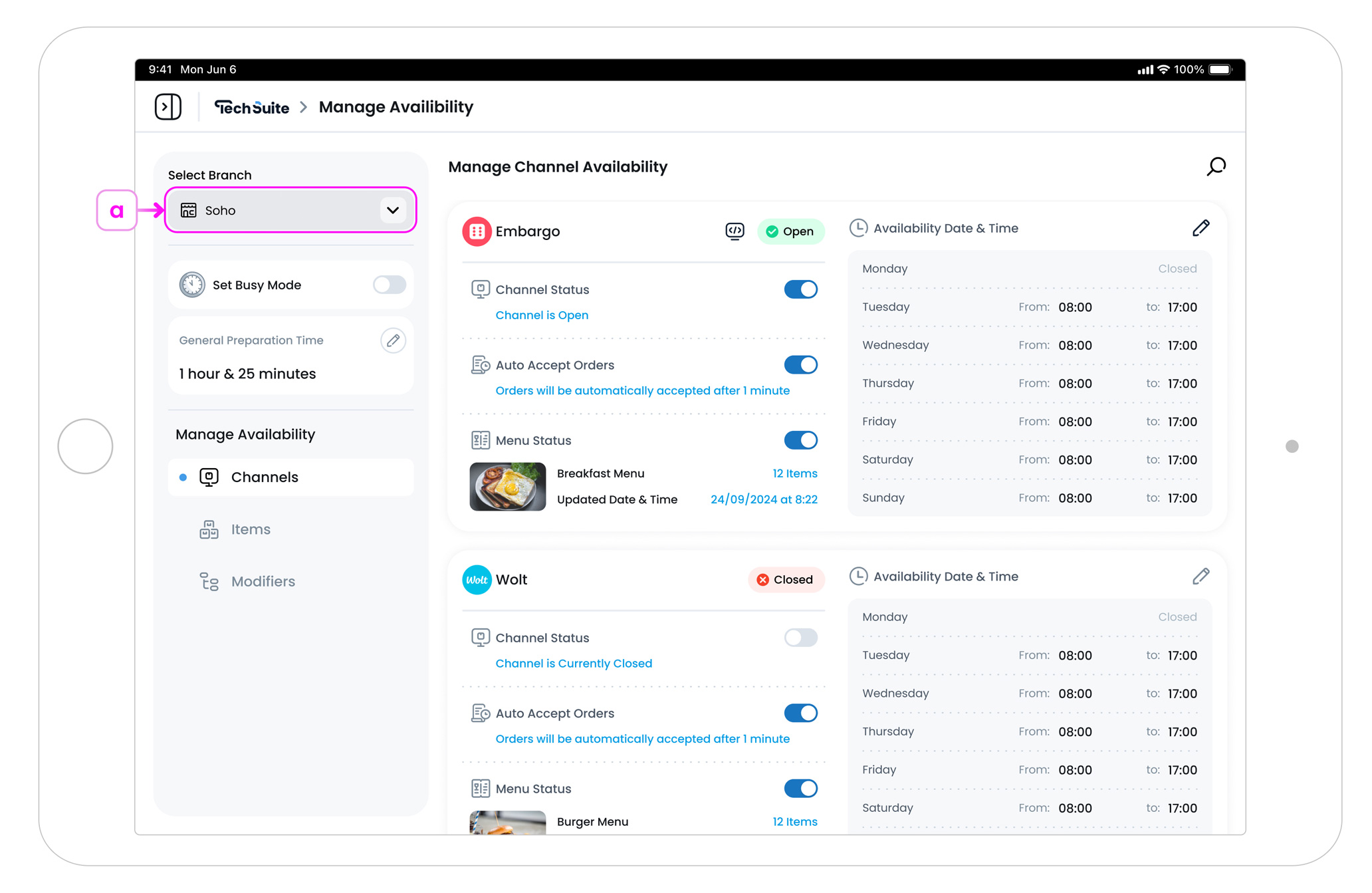Click Embargo integration code icon

[735, 231]
